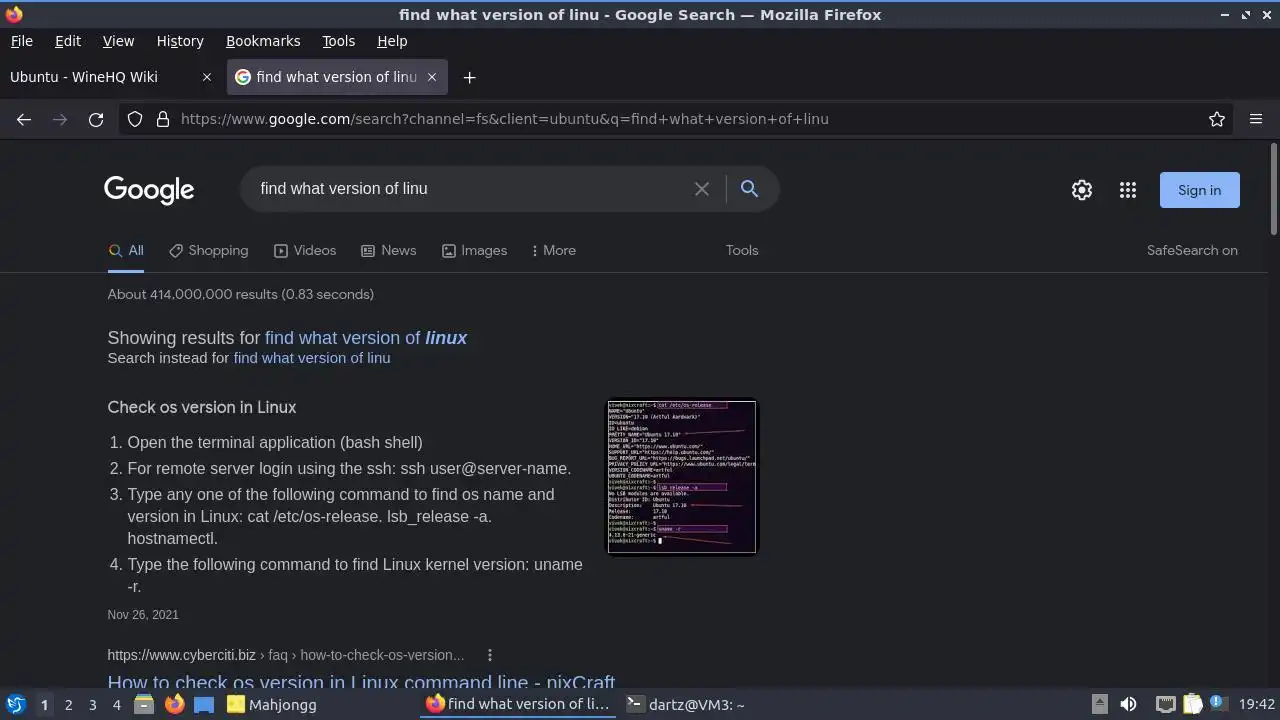This screenshot has width=1280, height=720.
Task: Click the volume speaker tray icon
Action: coord(1128,704)
